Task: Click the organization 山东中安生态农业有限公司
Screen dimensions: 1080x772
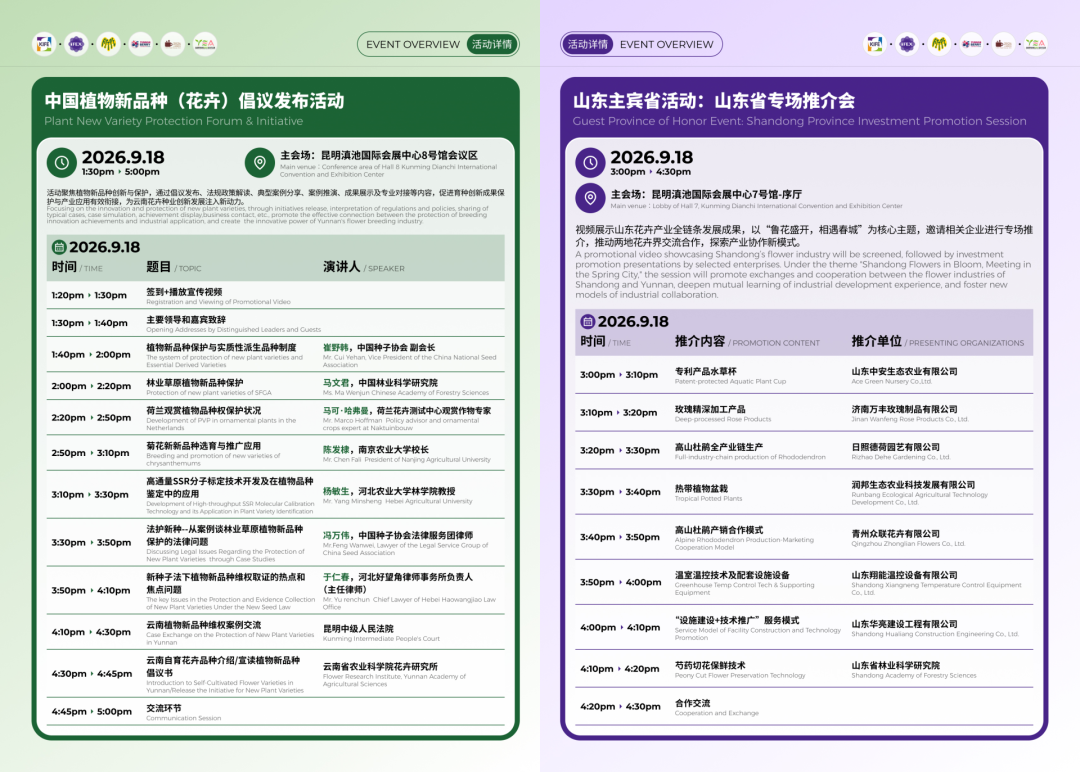Action: click(904, 371)
